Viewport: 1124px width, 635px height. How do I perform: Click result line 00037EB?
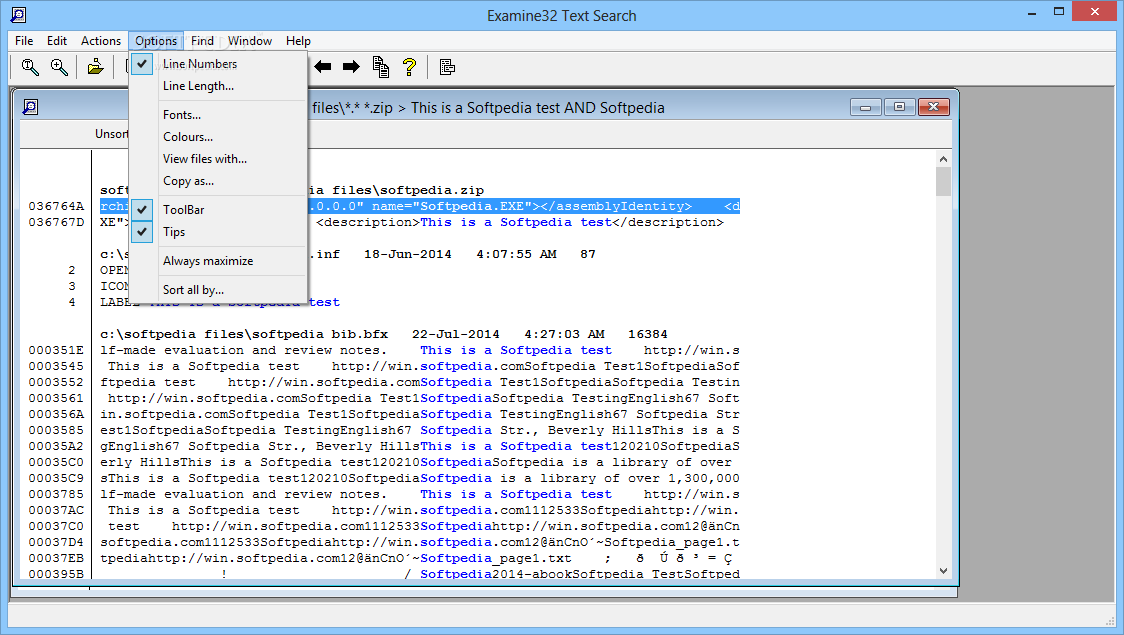419,558
